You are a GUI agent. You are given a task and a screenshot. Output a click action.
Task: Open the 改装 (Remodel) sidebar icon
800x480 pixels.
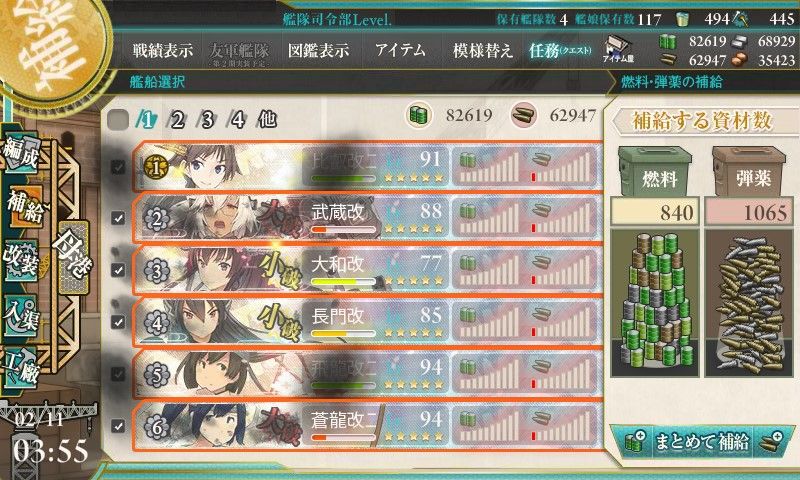pyautogui.click(x=20, y=261)
